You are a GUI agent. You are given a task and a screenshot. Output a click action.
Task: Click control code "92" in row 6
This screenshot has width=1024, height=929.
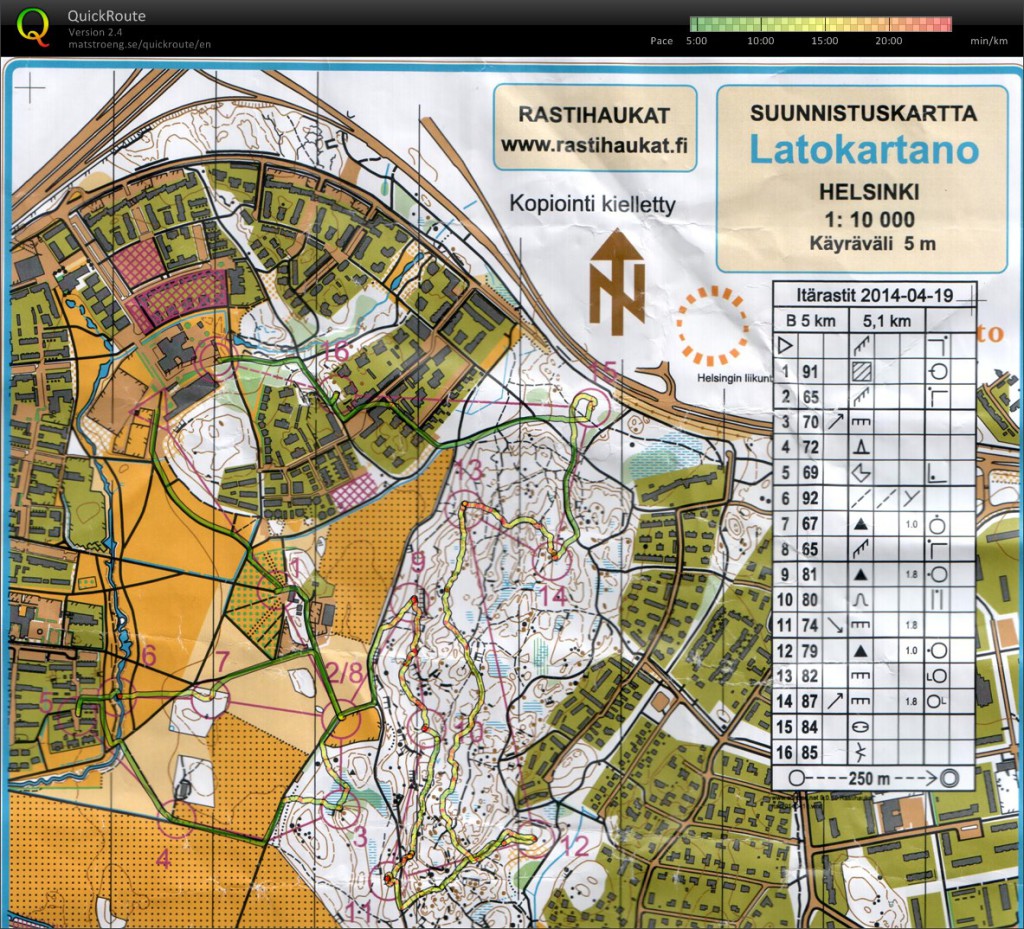click(810, 498)
